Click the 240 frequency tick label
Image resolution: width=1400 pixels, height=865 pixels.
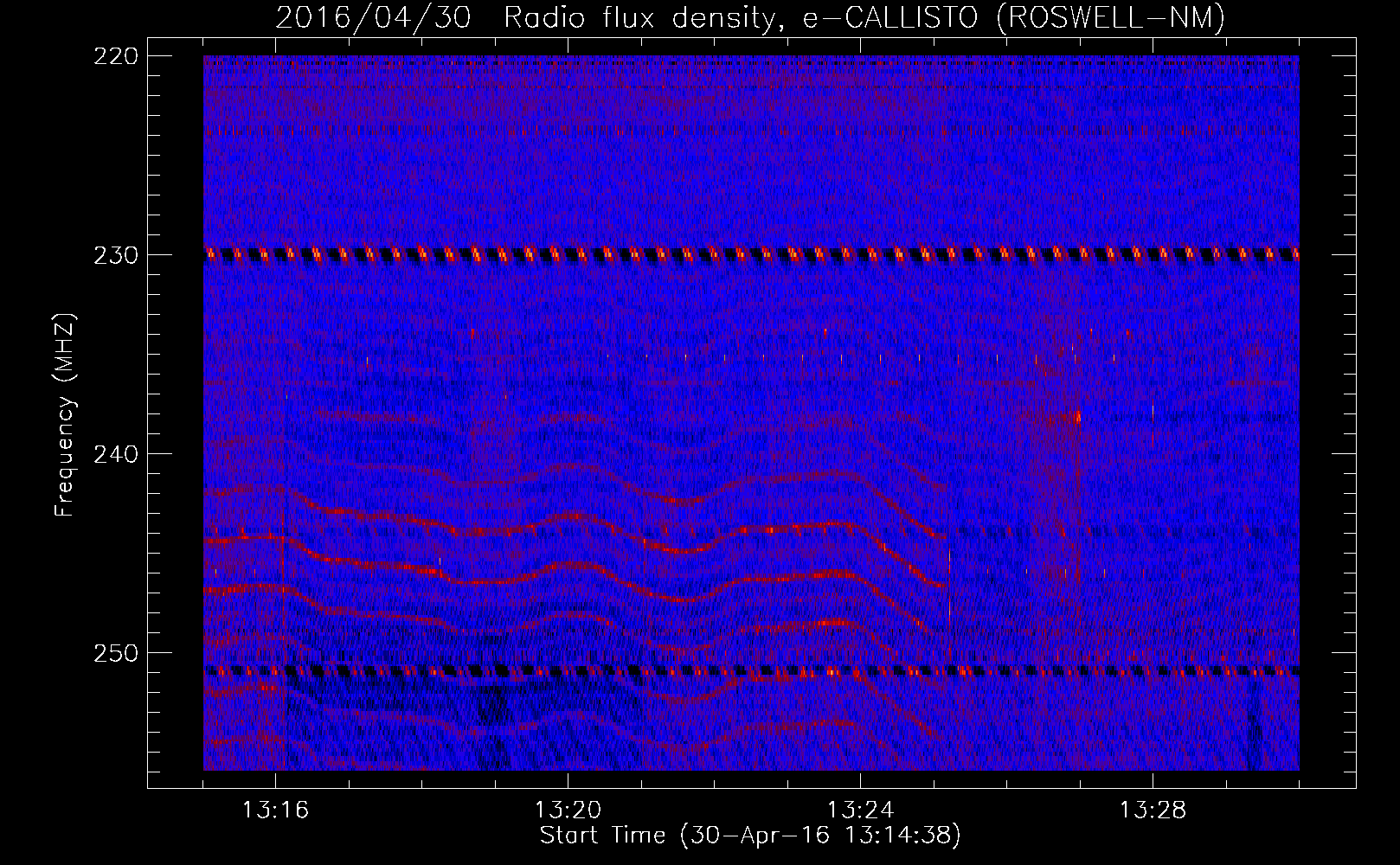click(x=115, y=454)
